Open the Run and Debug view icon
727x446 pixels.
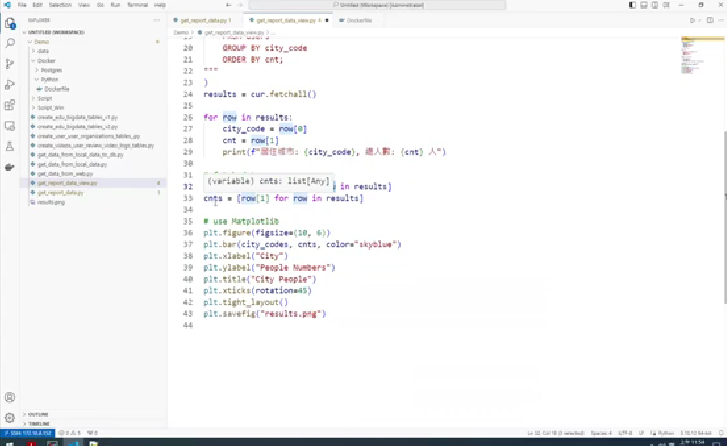point(10,84)
